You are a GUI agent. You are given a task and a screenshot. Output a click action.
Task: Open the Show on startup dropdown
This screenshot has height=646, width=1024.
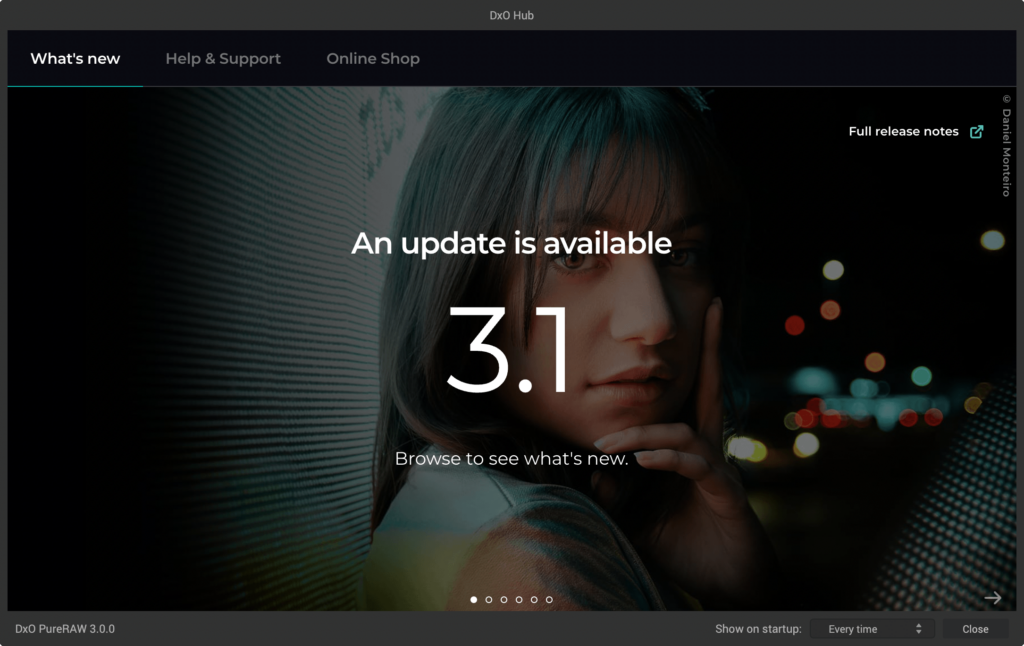[x=872, y=629]
